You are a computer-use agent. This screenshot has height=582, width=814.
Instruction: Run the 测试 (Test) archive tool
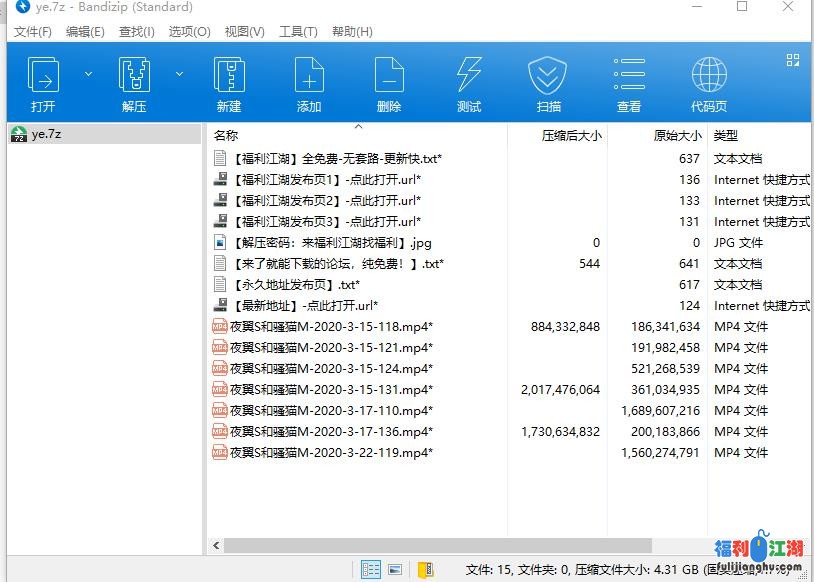pyautogui.click(x=469, y=84)
